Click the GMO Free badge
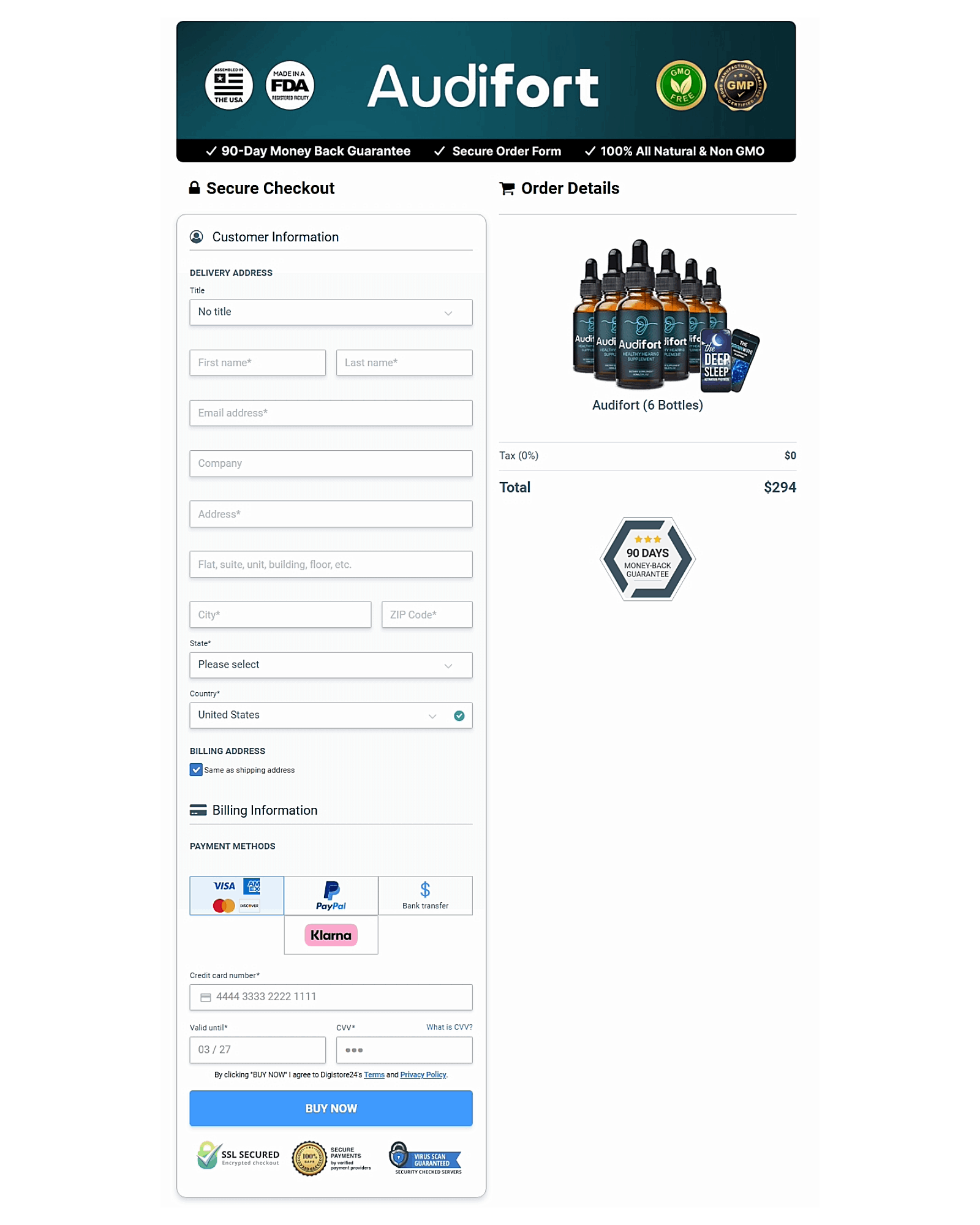980x1225 pixels. [x=680, y=86]
